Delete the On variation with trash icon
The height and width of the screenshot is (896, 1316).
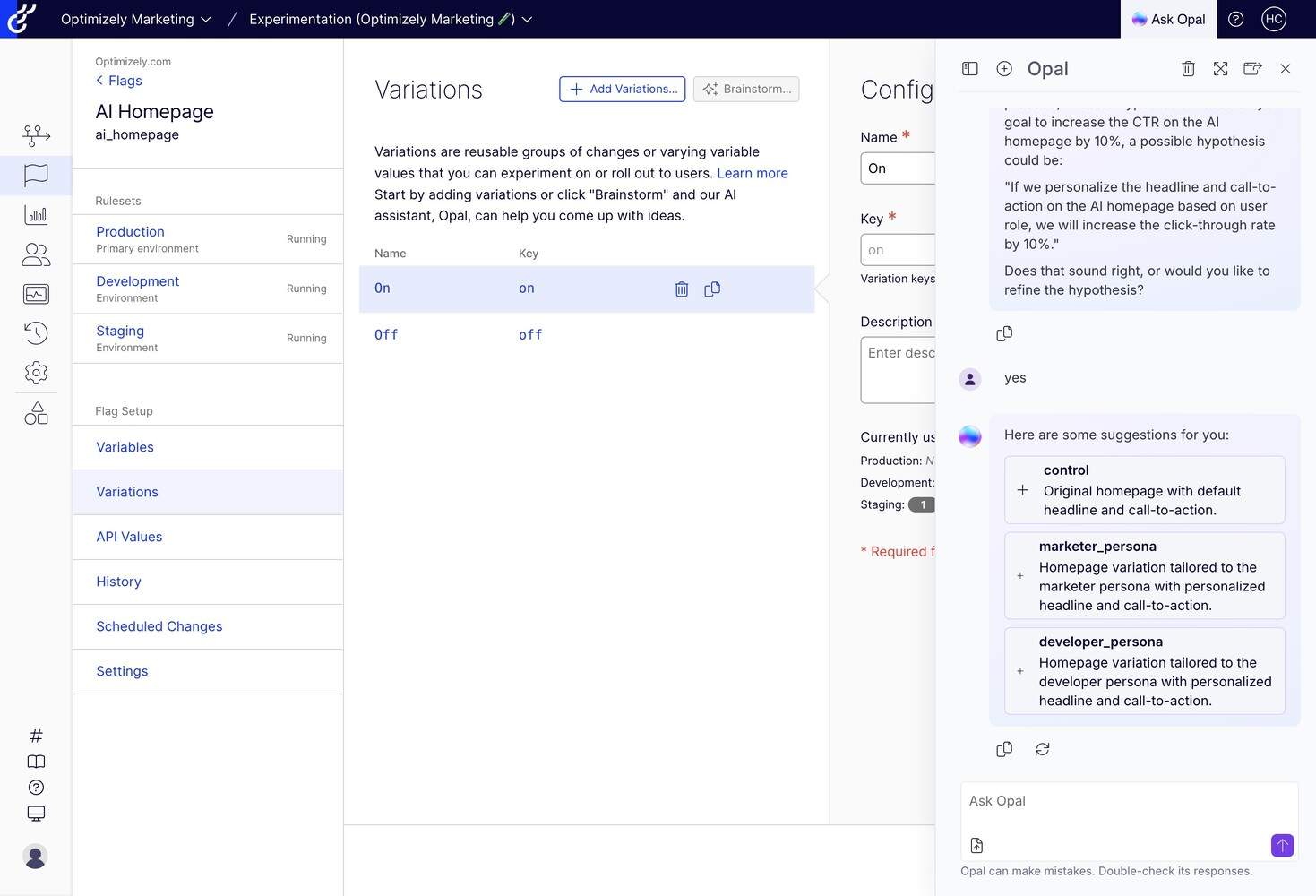pyautogui.click(x=682, y=289)
